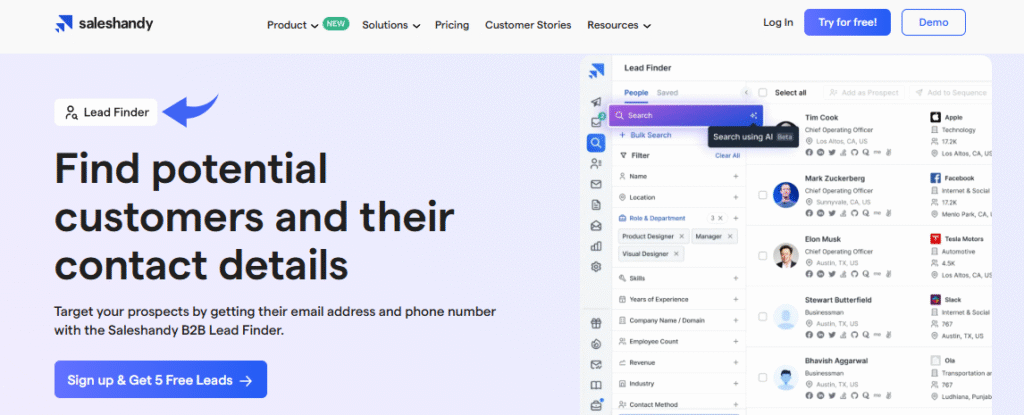Viewport: 1024px width, 415px height.
Task: Select Stewart Butterfield's row checkbox
Action: pos(763,316)
